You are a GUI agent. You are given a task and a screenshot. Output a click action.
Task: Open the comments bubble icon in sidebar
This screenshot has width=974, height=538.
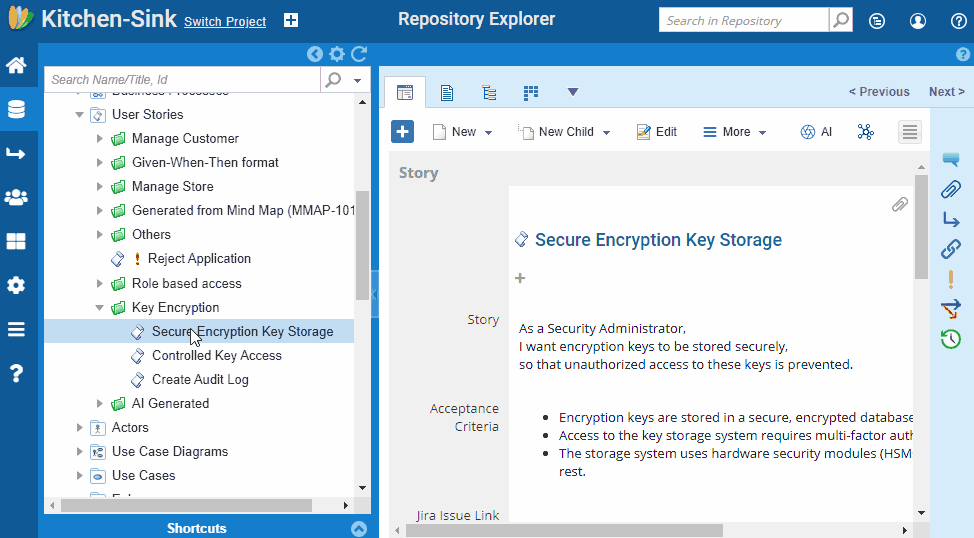pyautogui.click(x=950, y=160)
